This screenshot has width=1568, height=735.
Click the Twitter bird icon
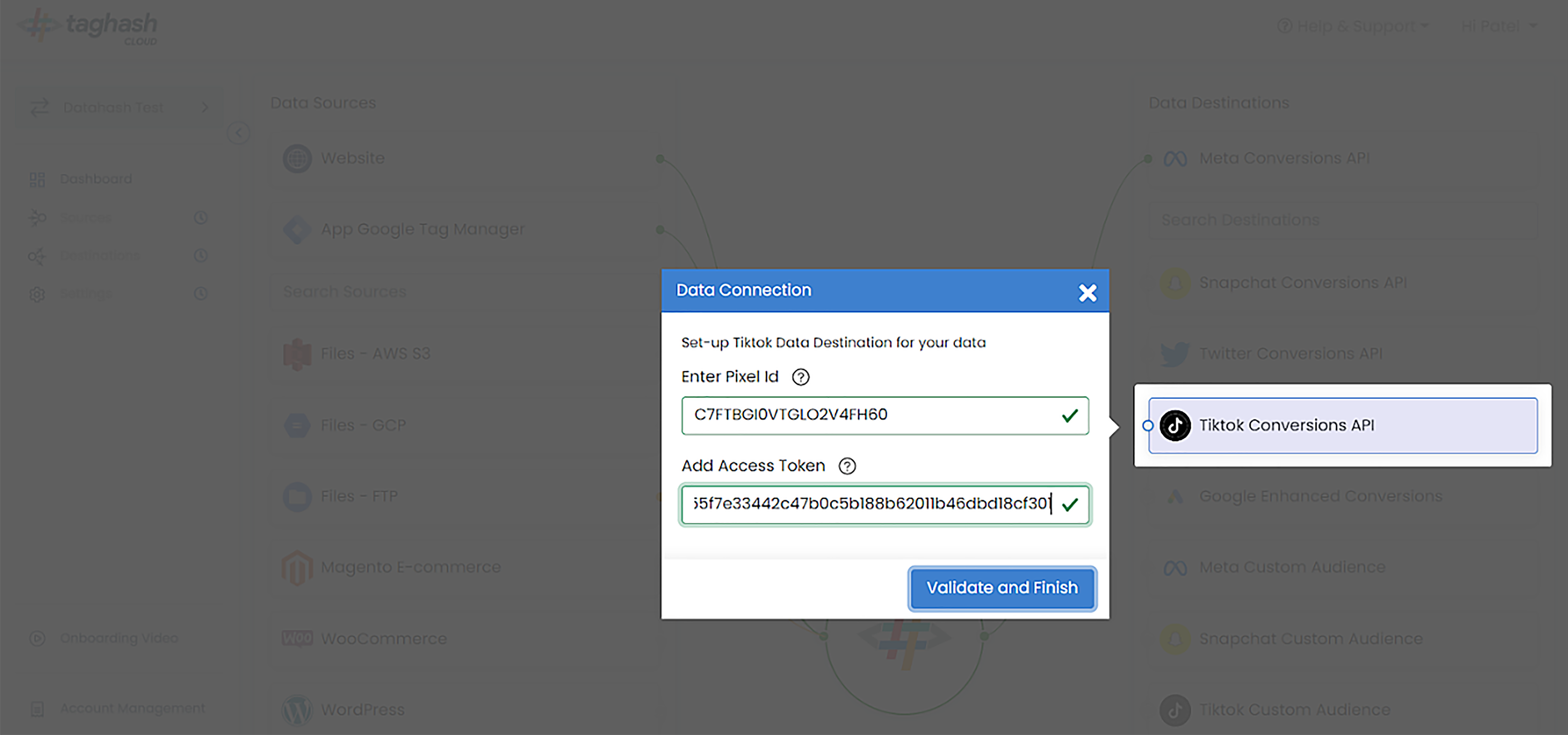(1175, 354)
